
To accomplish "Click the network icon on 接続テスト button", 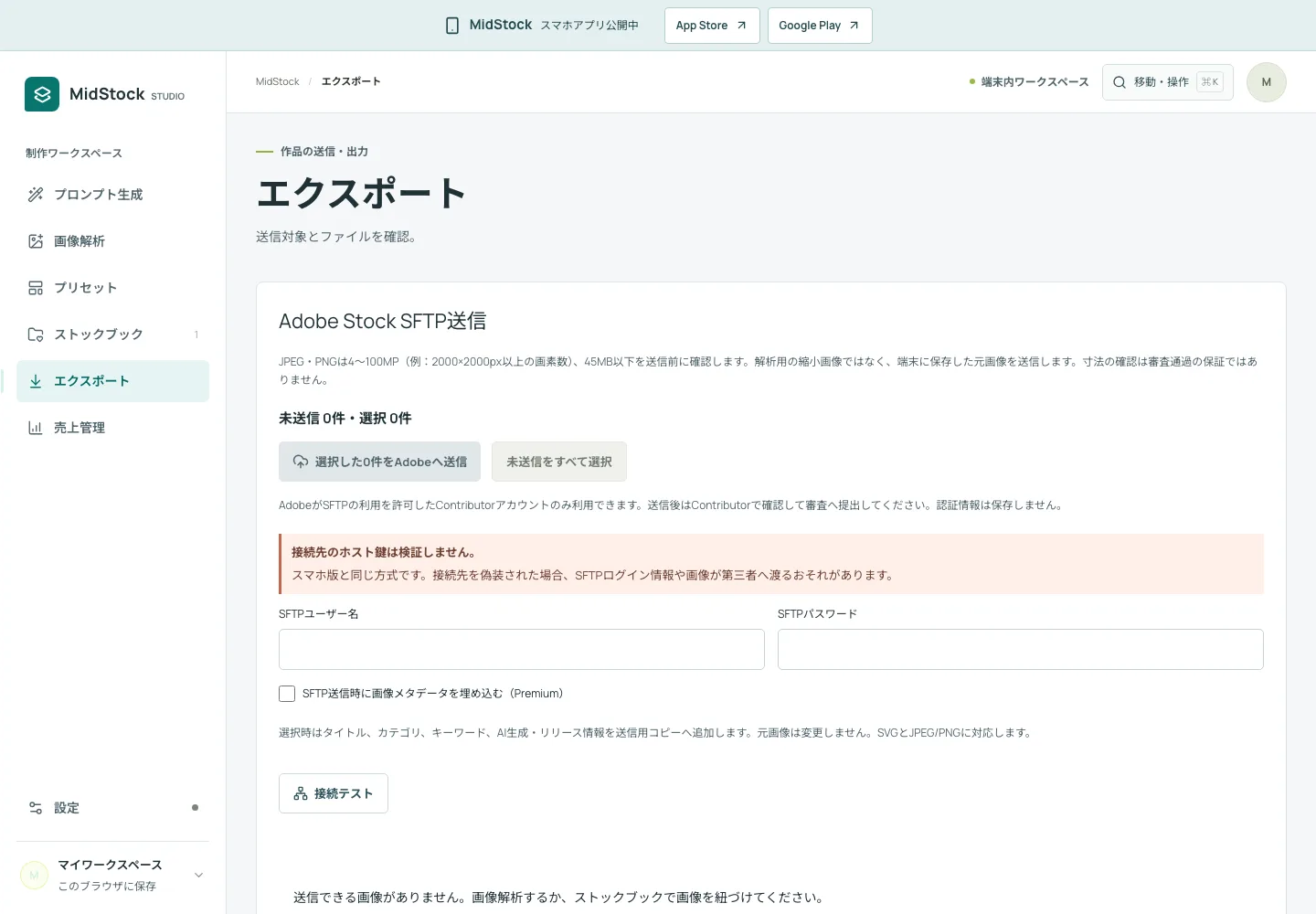I will tap(301, 793).
